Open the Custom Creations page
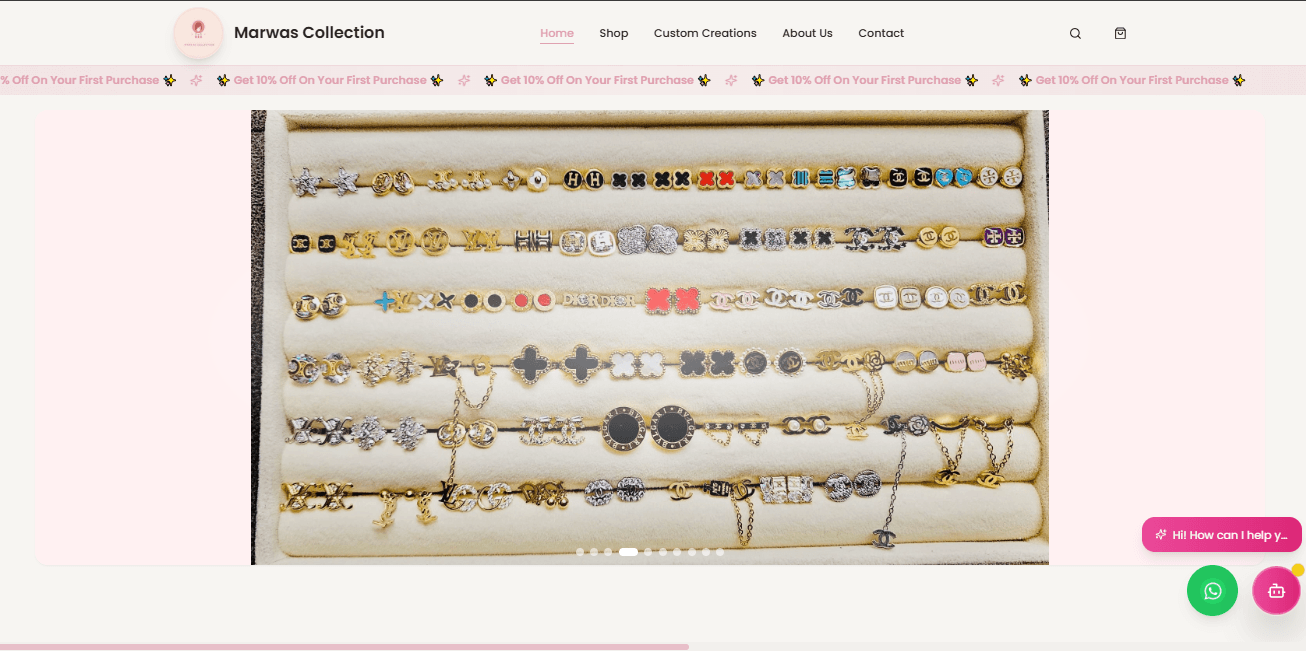This screenshot has height=651, width=1306. point(705,32)
